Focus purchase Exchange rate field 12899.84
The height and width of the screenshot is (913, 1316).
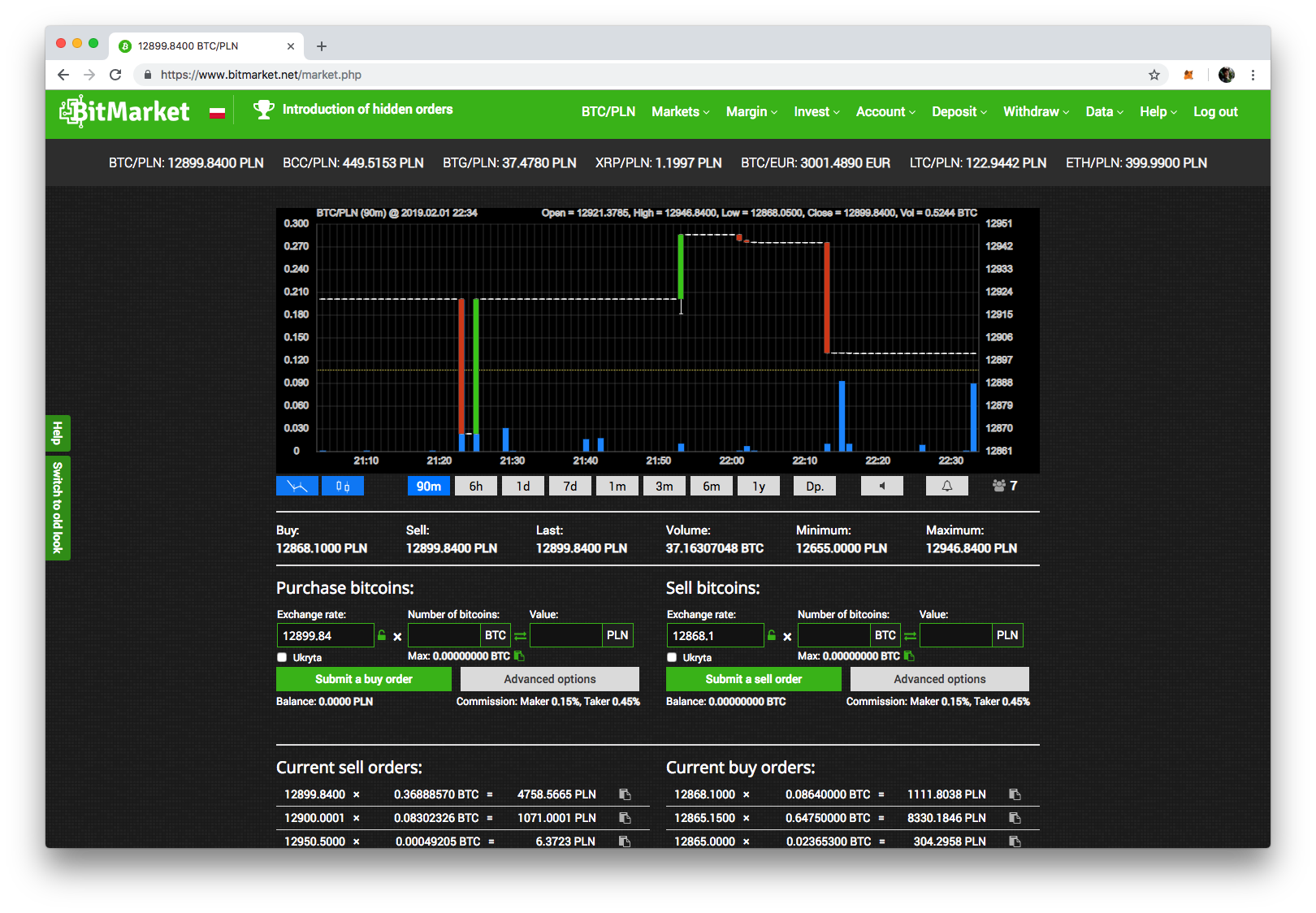tap(325, 635)
